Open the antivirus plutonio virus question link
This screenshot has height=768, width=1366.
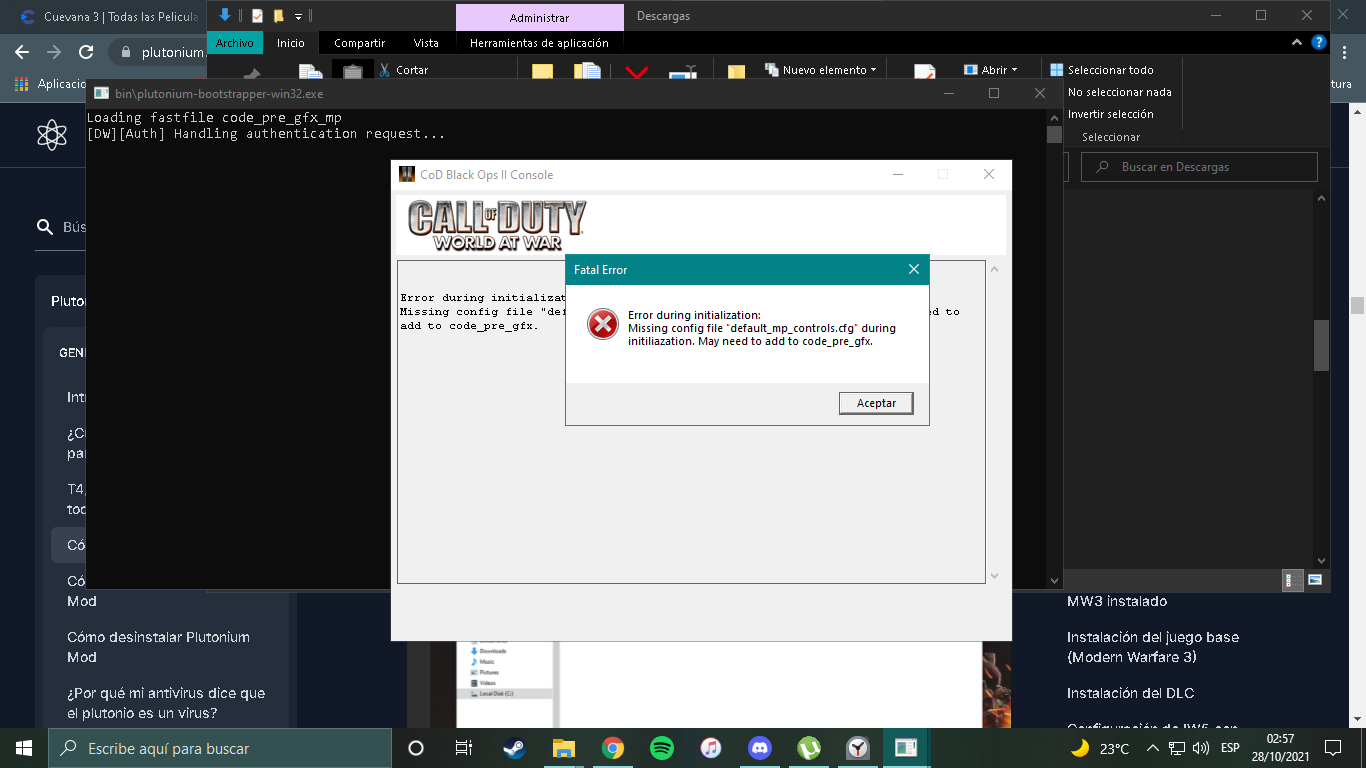click(166, 703)
